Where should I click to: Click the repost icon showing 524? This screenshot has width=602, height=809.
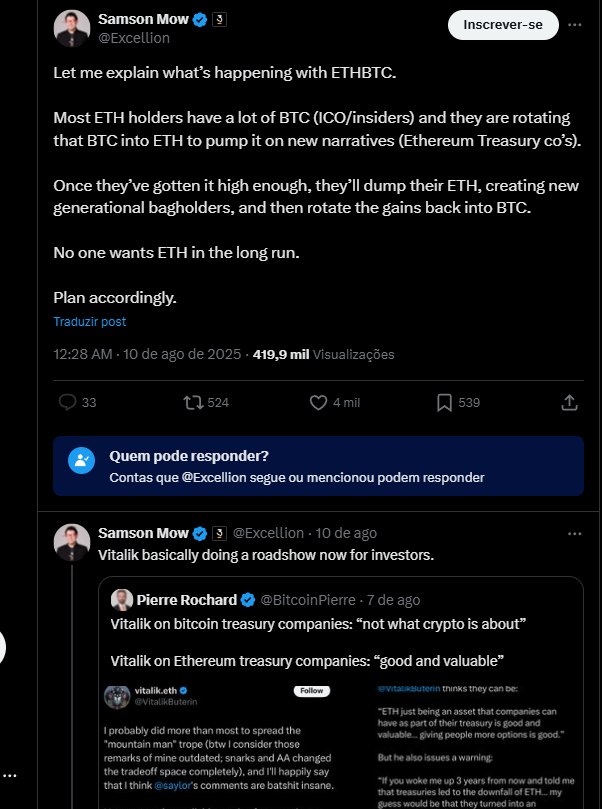pyautogui.click(x=194, y=402)
